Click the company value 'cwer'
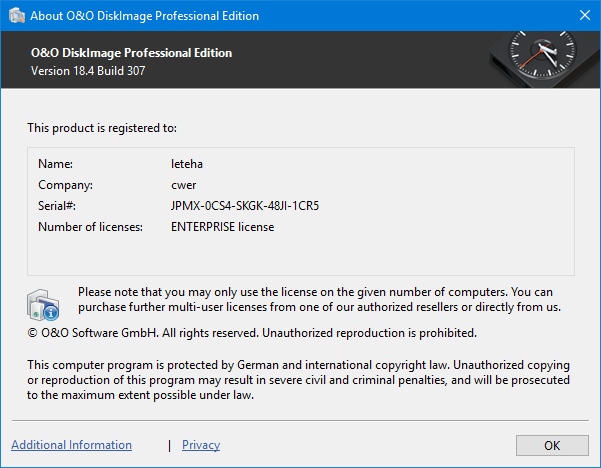 pos(184,184)
